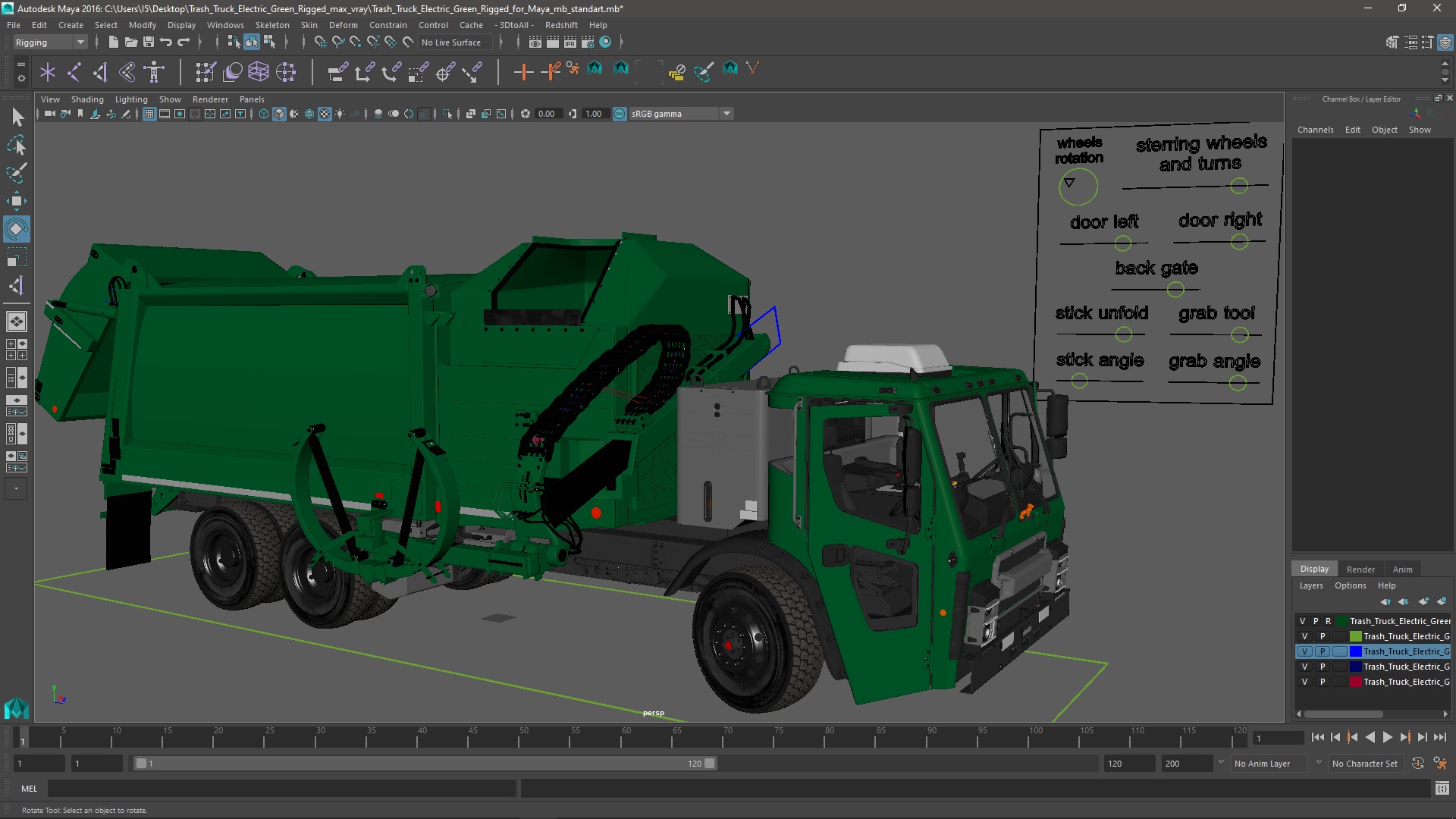
Task: Toggle visibility V of red-swatch layer row
Action: pos(1304,682)
